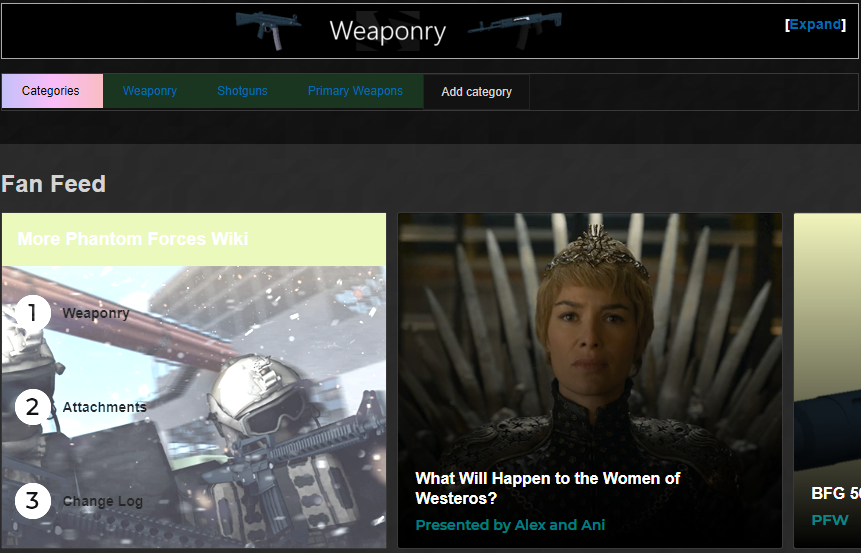Click the number 3 circle badge

[33, 501]
